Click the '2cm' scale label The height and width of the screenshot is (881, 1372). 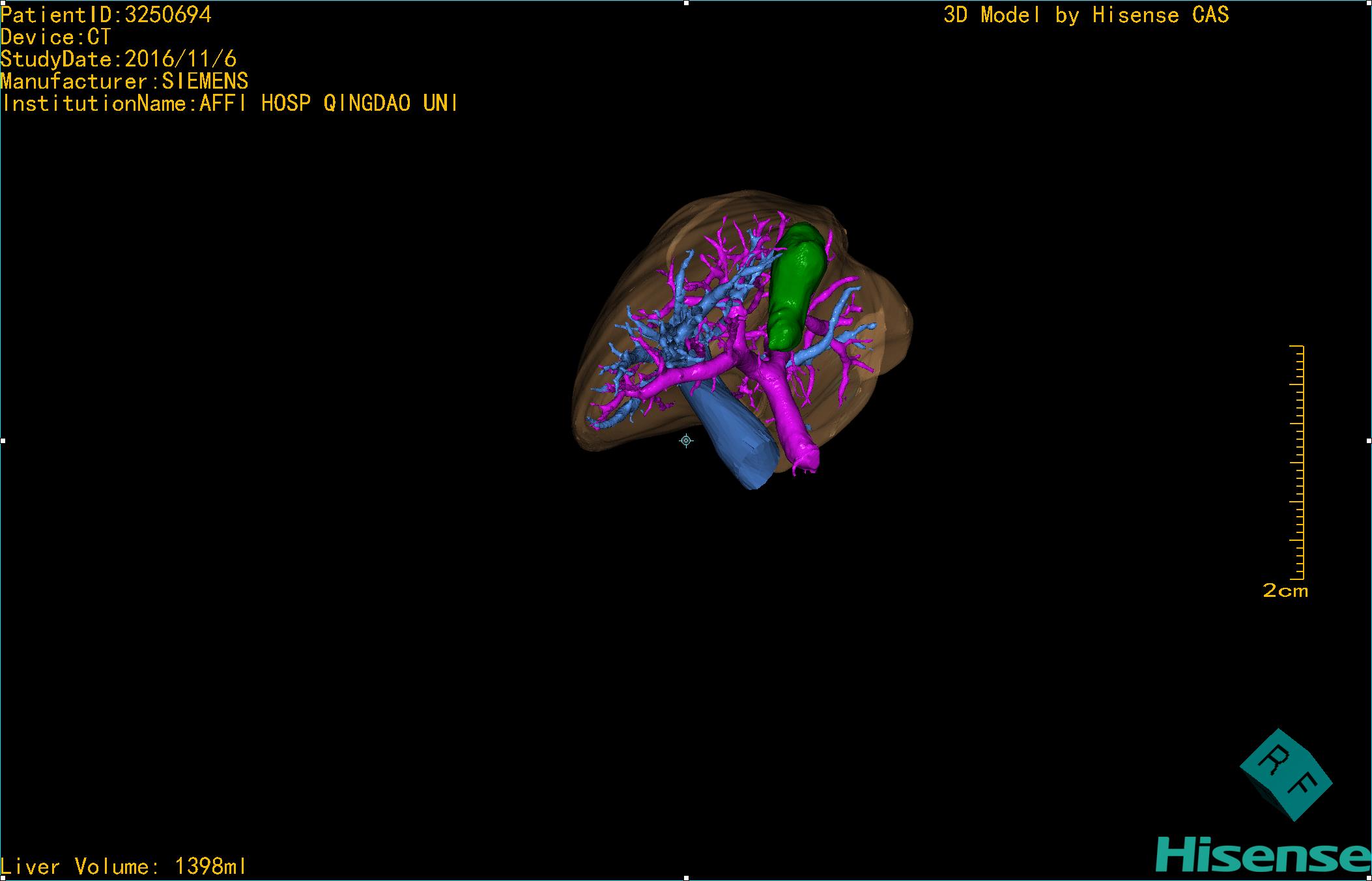(x=1285, y=591)
